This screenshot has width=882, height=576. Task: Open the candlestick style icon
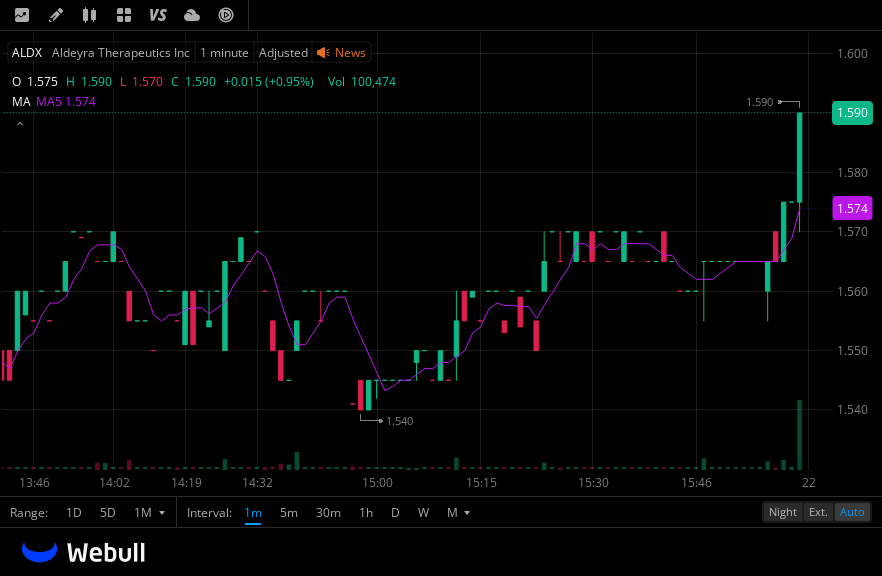(x=89, y=15)
